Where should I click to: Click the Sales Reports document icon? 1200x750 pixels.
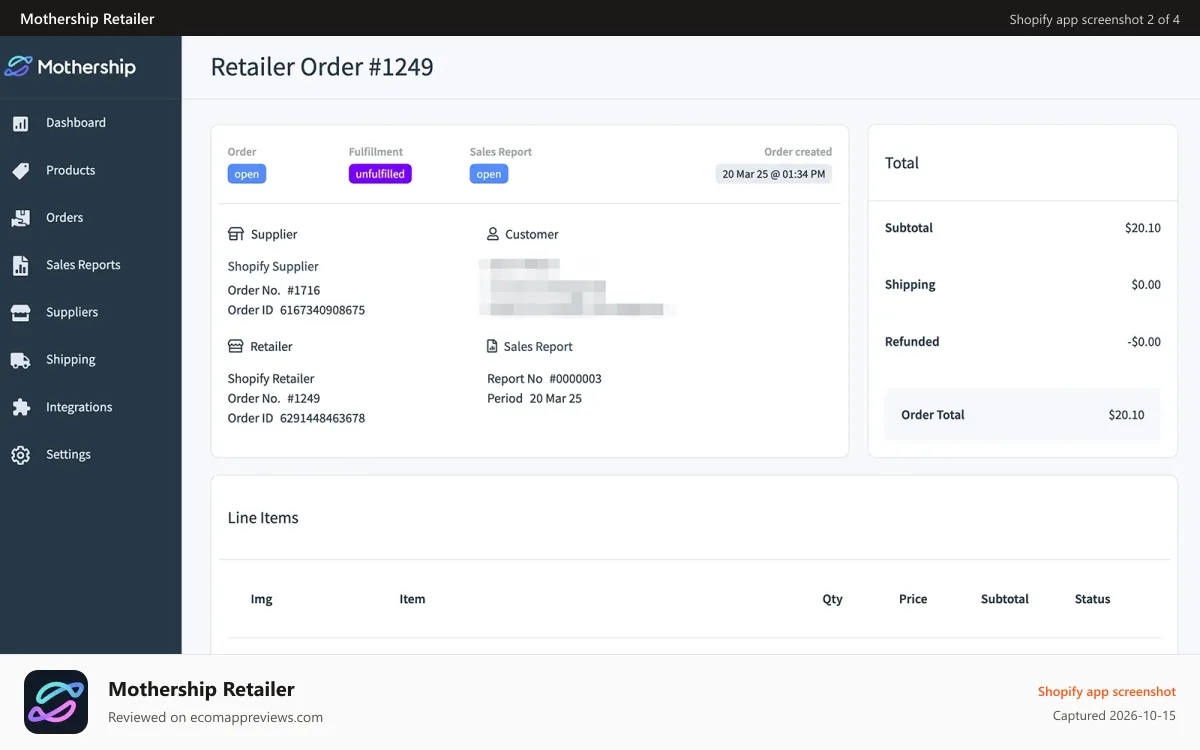coord(20,265)
